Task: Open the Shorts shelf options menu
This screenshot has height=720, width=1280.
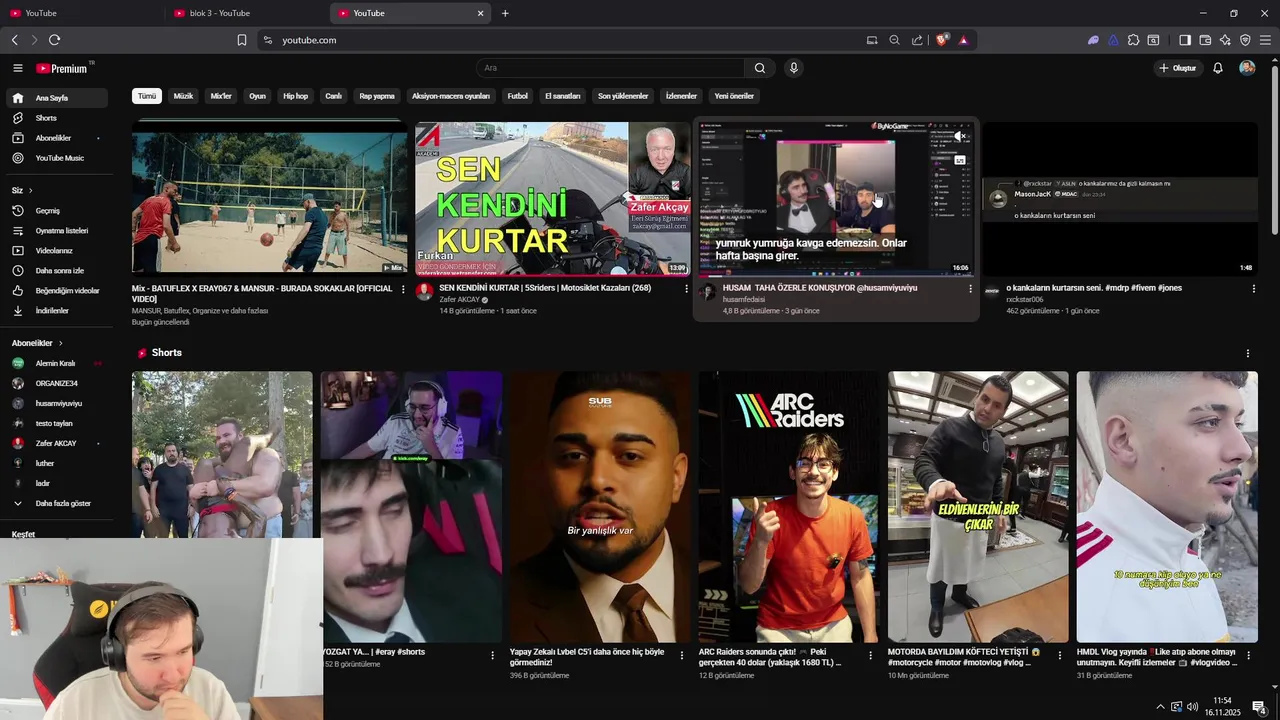Action: [1247, 353]
